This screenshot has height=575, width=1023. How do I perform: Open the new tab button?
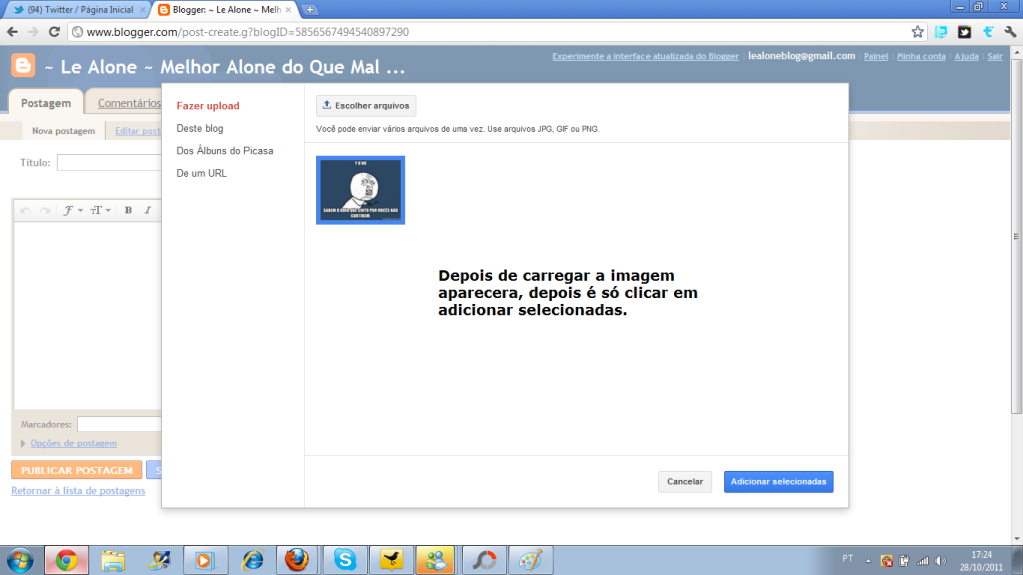click(x=311, y=10)
